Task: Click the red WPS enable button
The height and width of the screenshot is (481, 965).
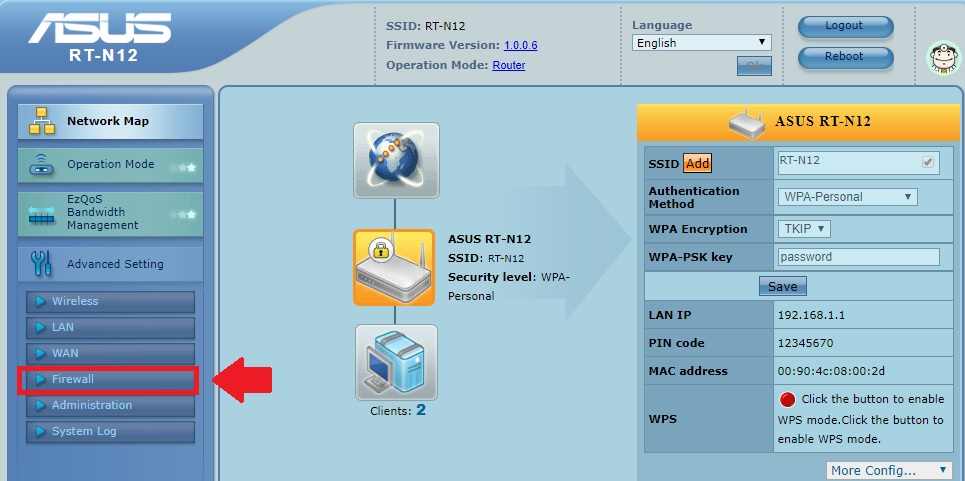Action: (x=787, y=399)
